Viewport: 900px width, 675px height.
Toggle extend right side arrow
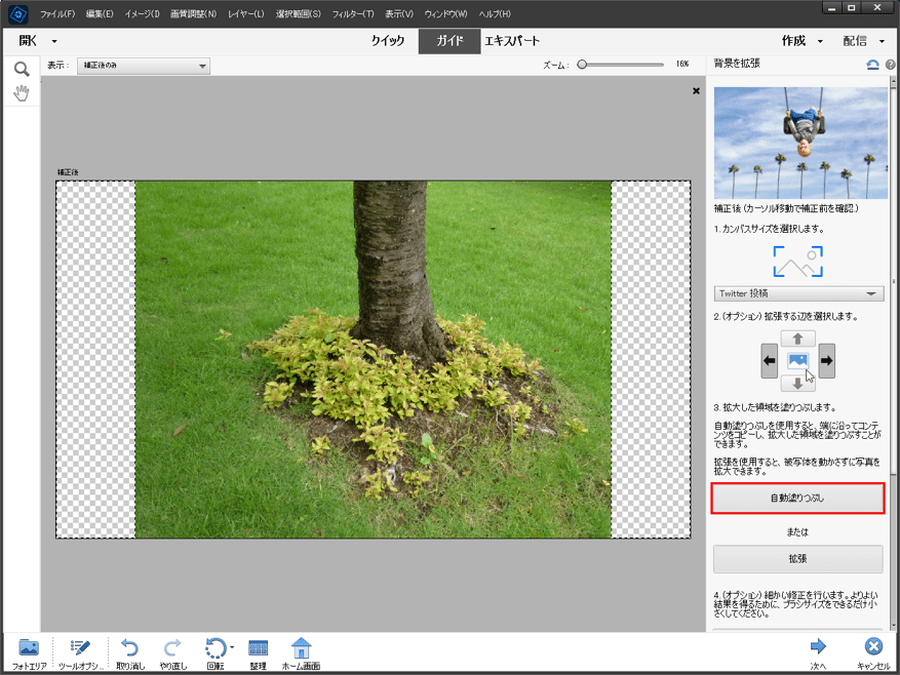pos(827,360)
